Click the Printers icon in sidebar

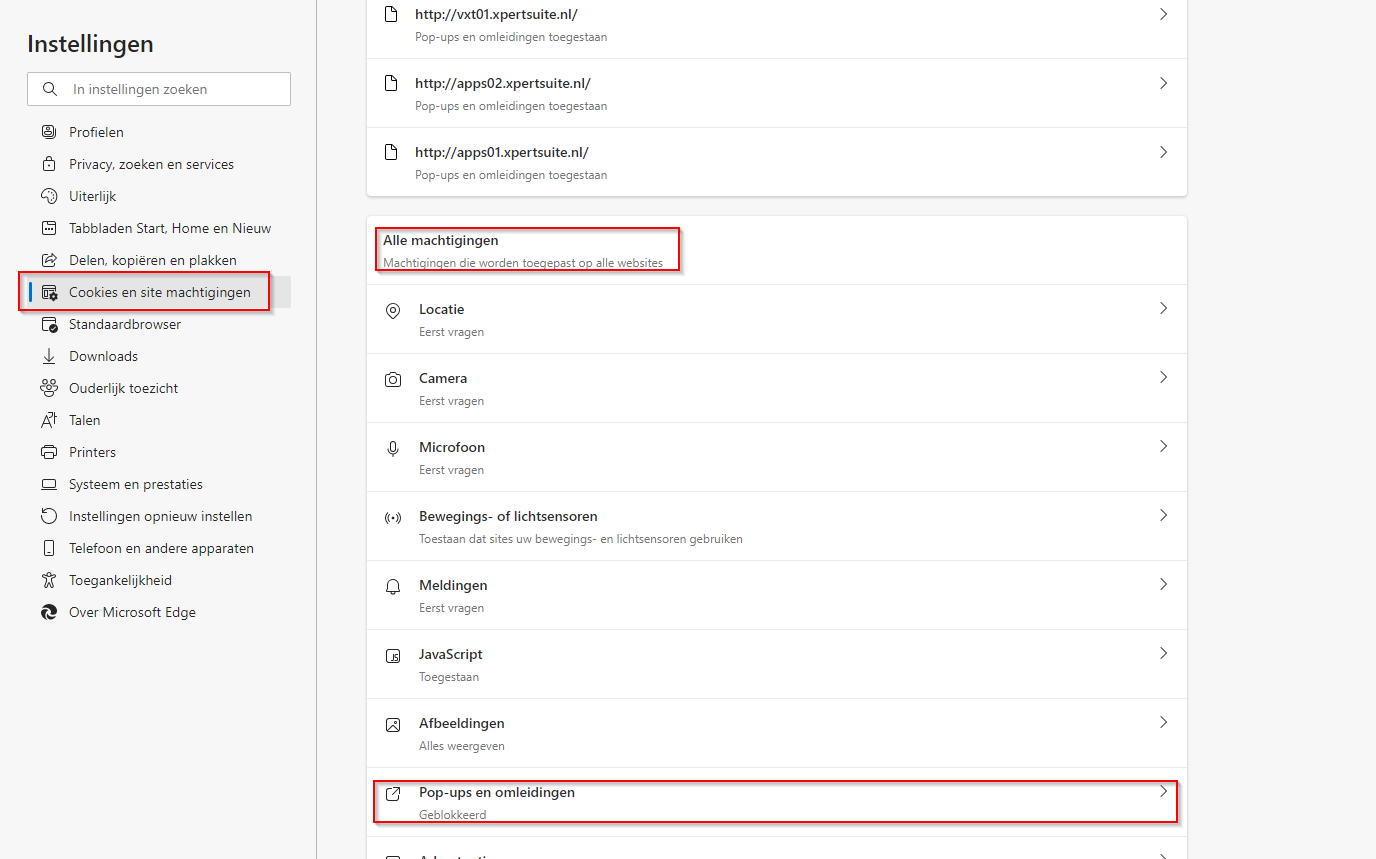(49, 452)
